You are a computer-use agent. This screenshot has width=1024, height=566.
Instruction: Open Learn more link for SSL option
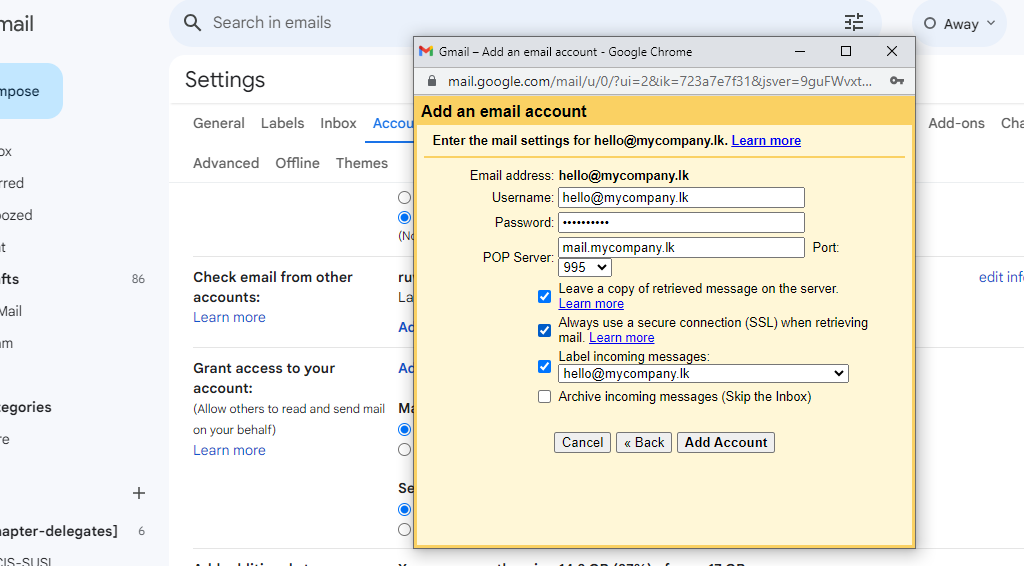622,338
